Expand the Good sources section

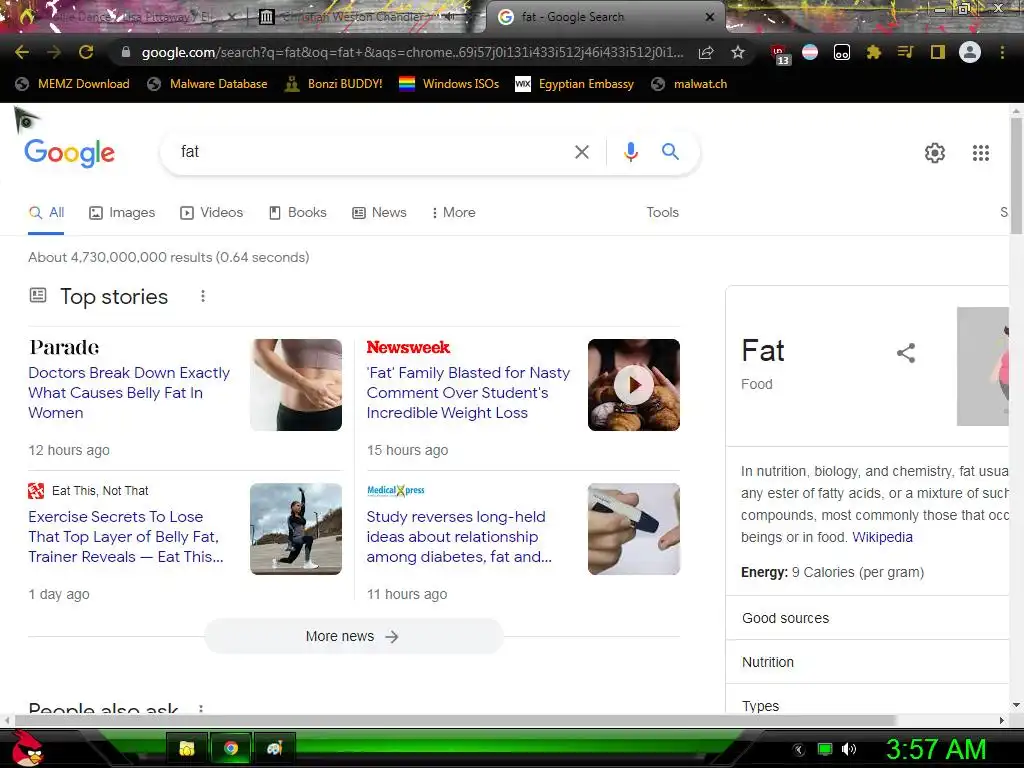tap(867, 618)
